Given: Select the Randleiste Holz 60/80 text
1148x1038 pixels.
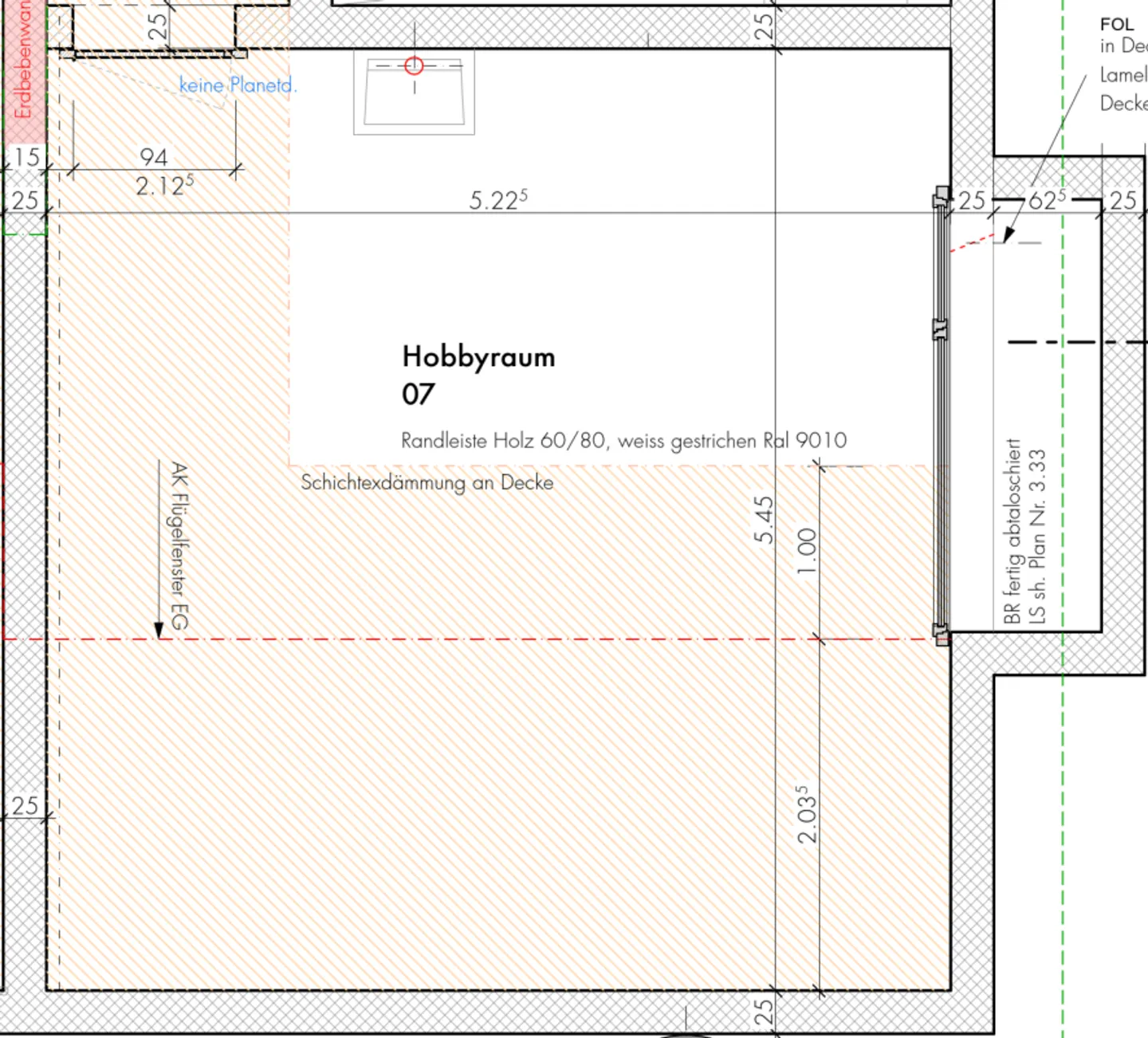Looking at the screenshot, I should (x=623, y=439).
